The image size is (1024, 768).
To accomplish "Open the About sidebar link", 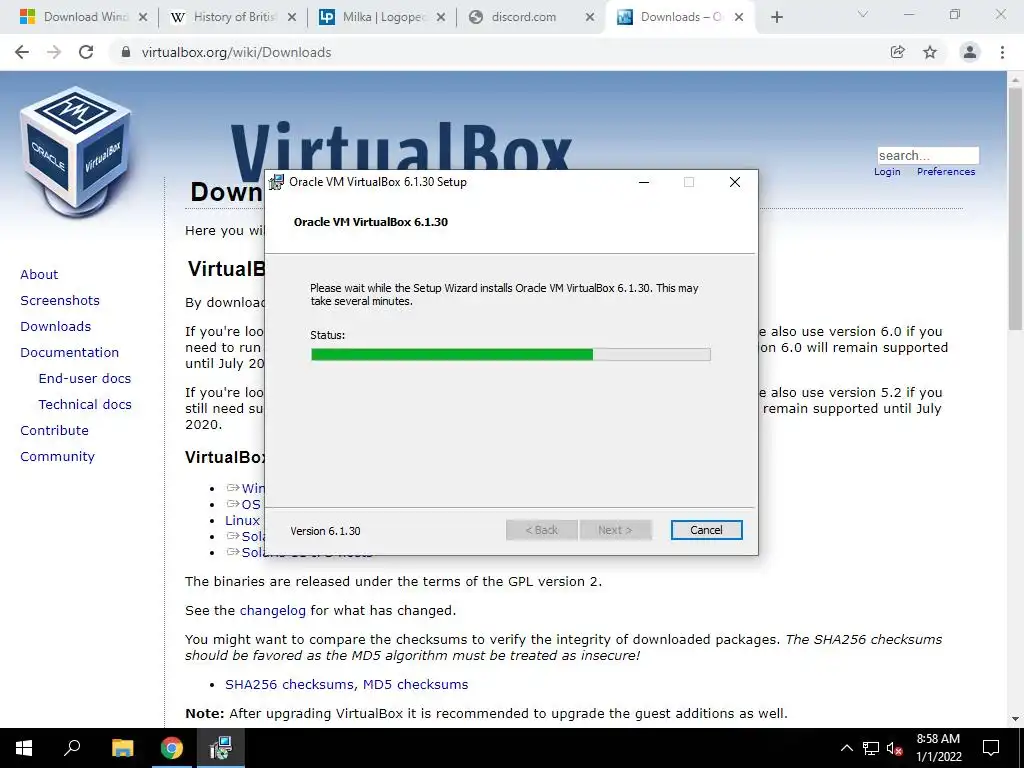I will (39, 274).
